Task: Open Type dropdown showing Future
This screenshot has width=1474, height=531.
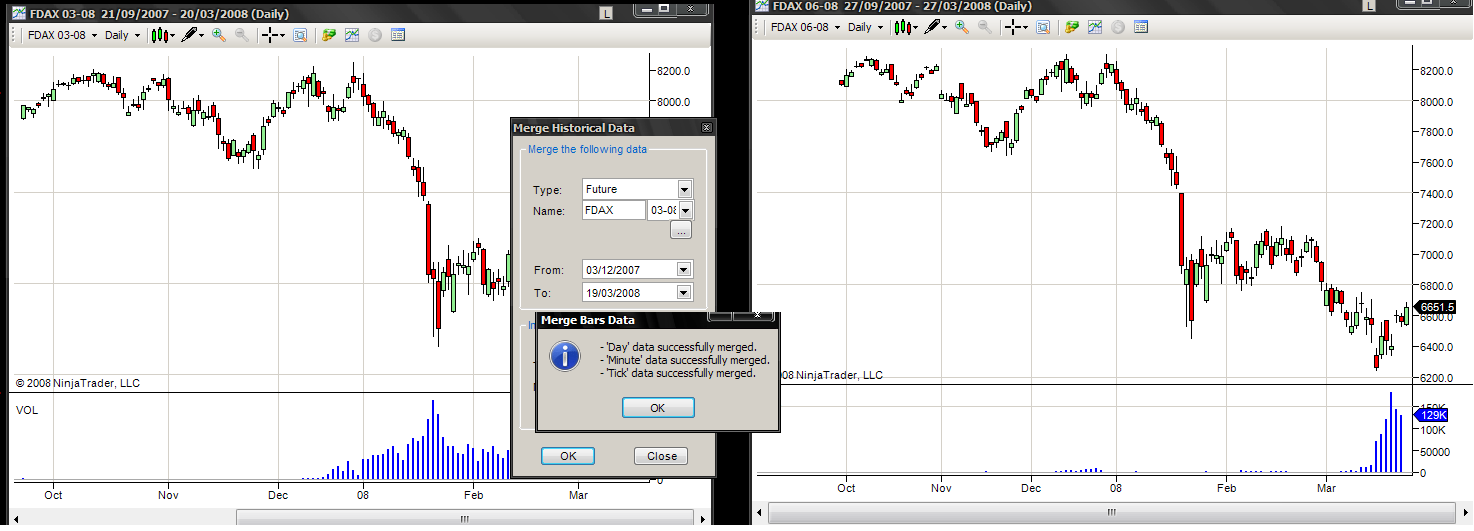Action: [685, 189]
